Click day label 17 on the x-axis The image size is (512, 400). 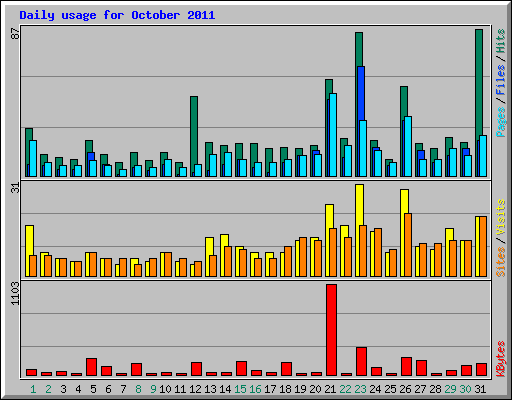click(270, 389)
